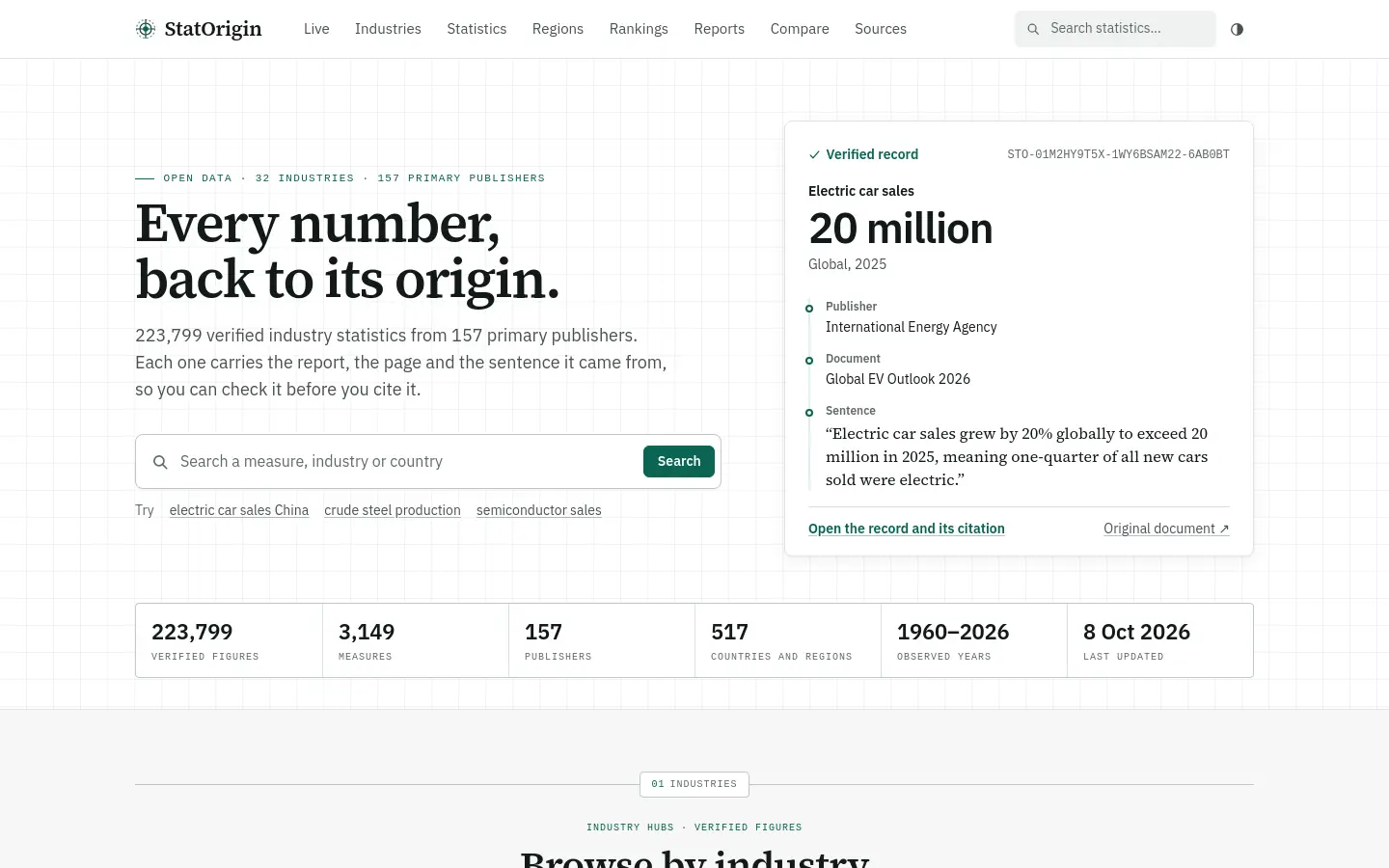The height and width of the screenshot is (868, 1389).
Task: Click the 517 countries and regions stat
Action: click(788, 640)
